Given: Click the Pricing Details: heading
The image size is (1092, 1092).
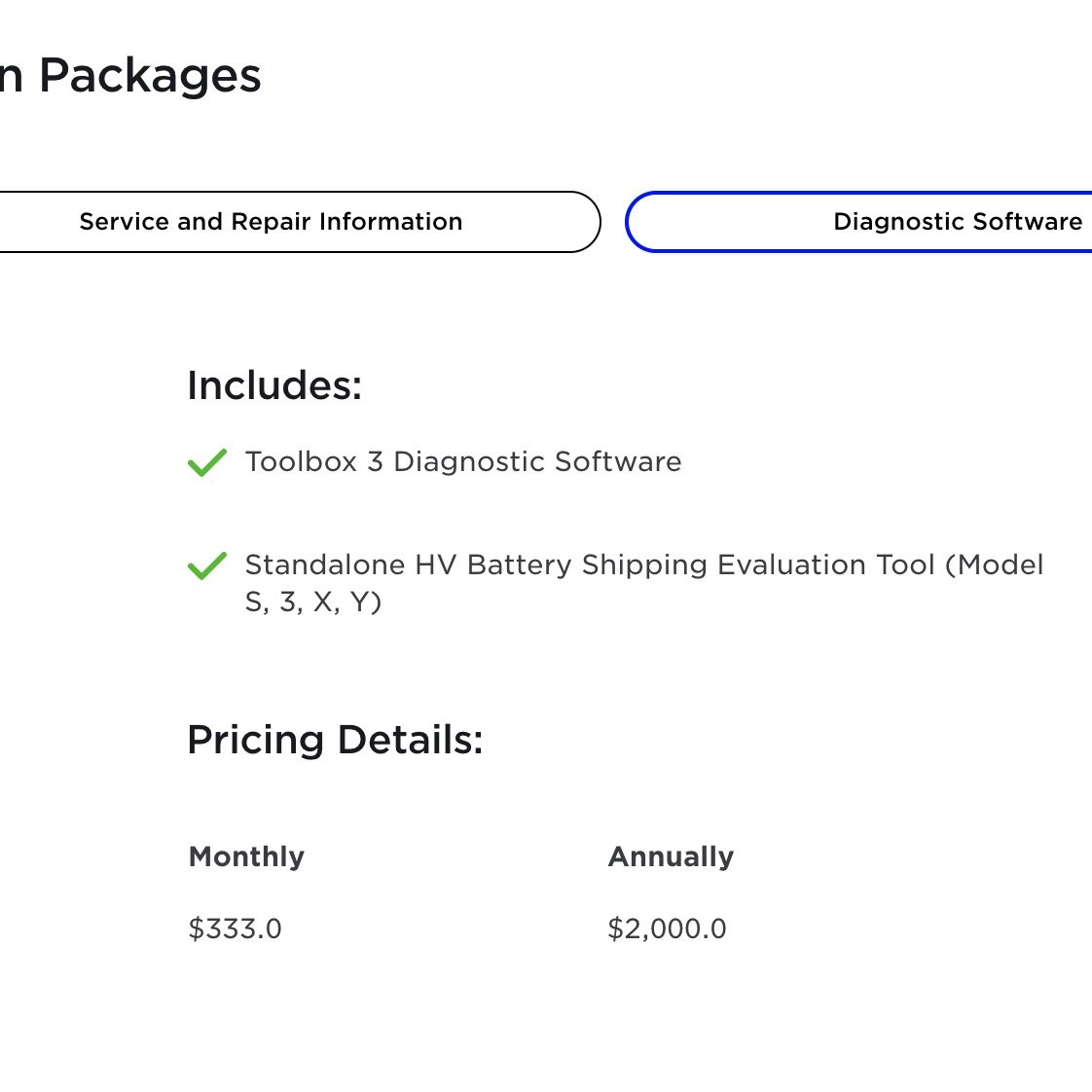Looking at the screenshot, I should 335,740.
